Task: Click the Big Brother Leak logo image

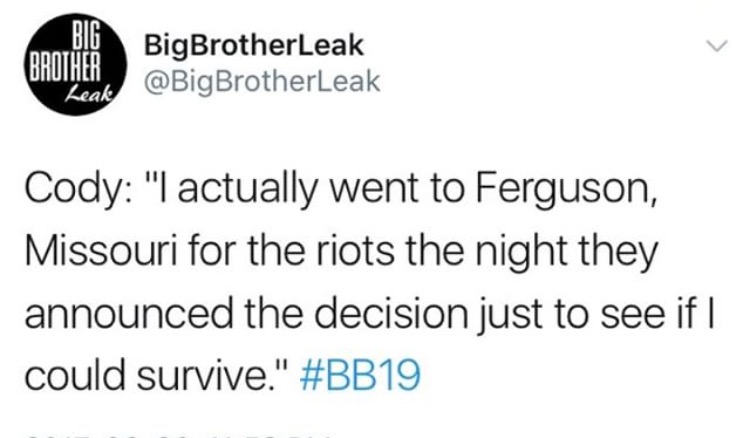Action: (x=76, y=65)
